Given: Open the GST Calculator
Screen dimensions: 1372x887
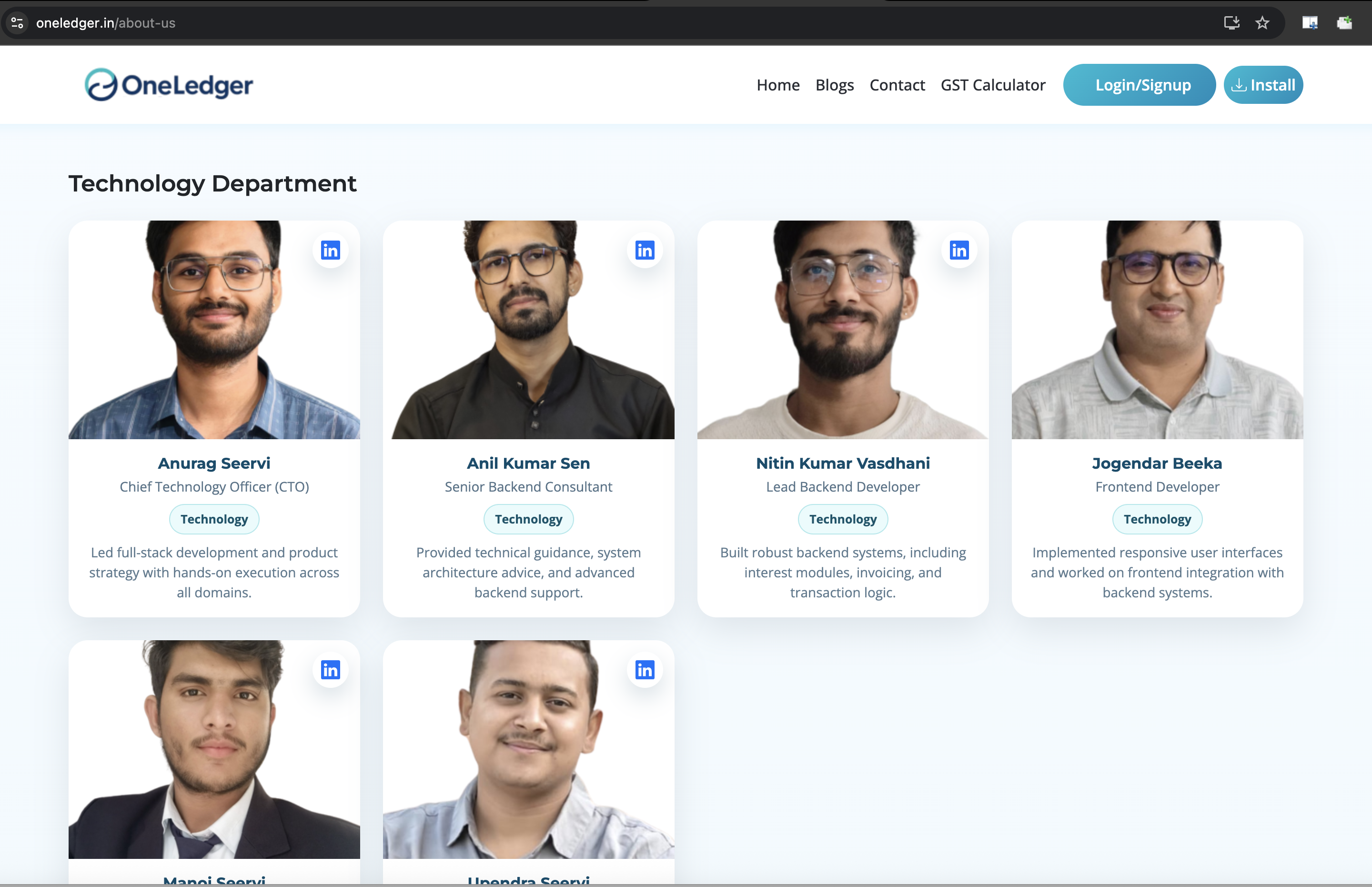Looking at the screenshot, I should point(992,85).
